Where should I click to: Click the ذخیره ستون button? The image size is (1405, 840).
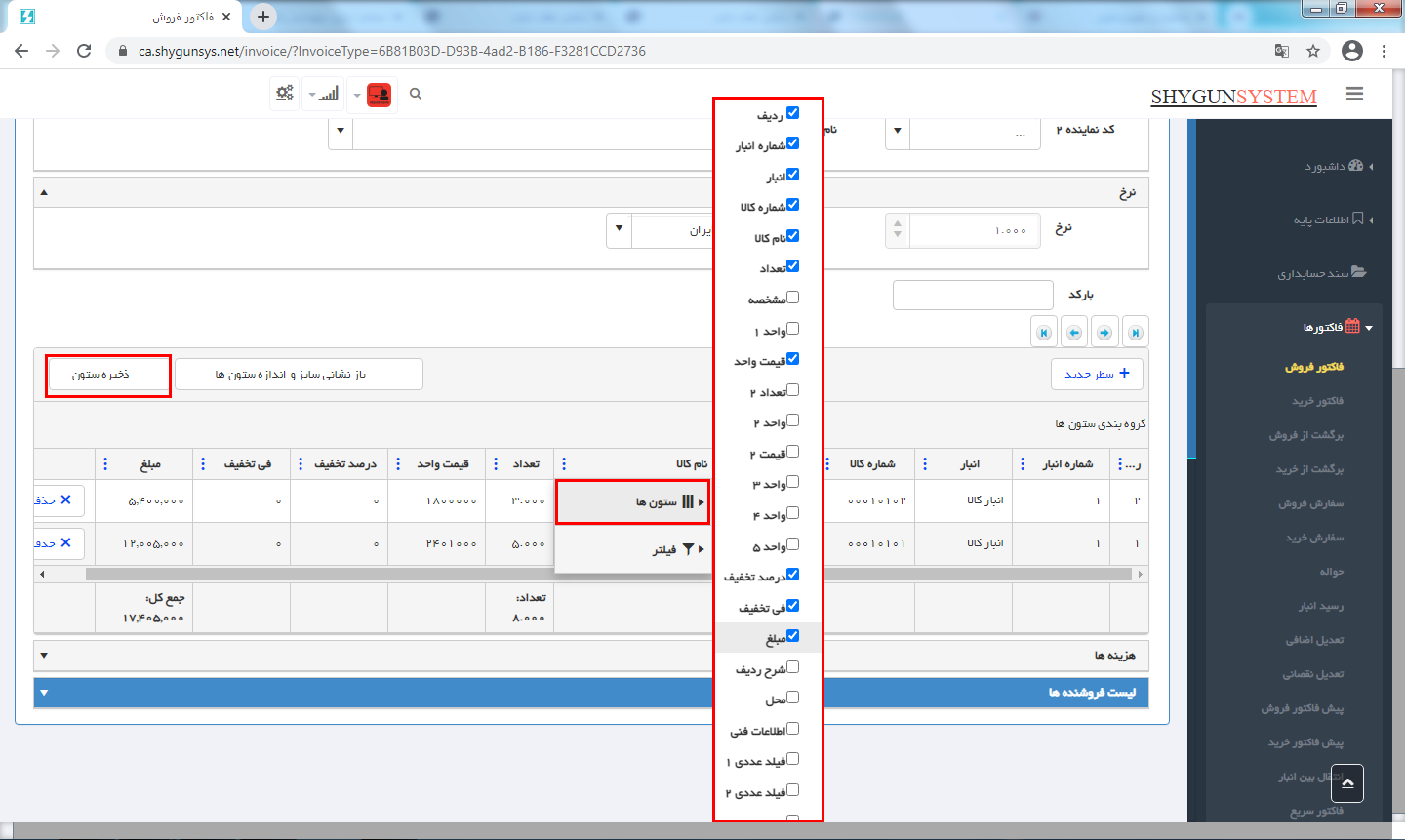click(108, 376)
